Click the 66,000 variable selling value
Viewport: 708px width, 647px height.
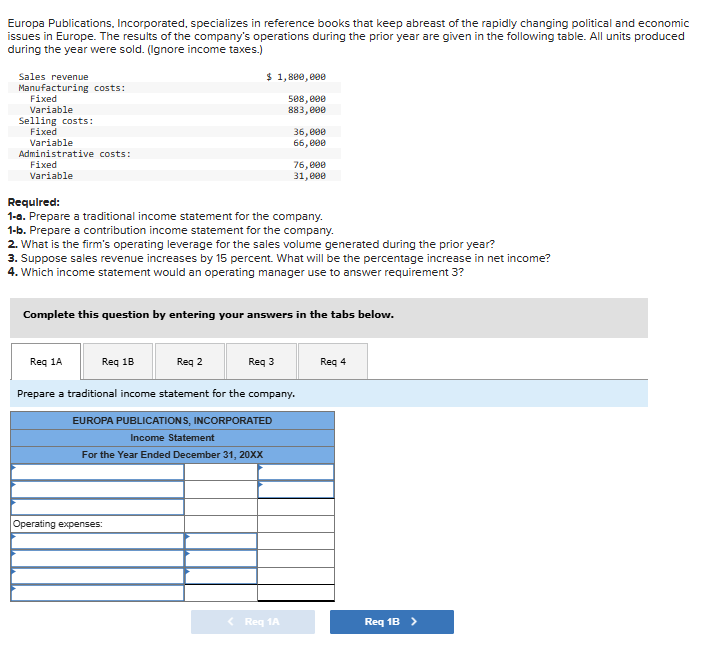[310, 143]
